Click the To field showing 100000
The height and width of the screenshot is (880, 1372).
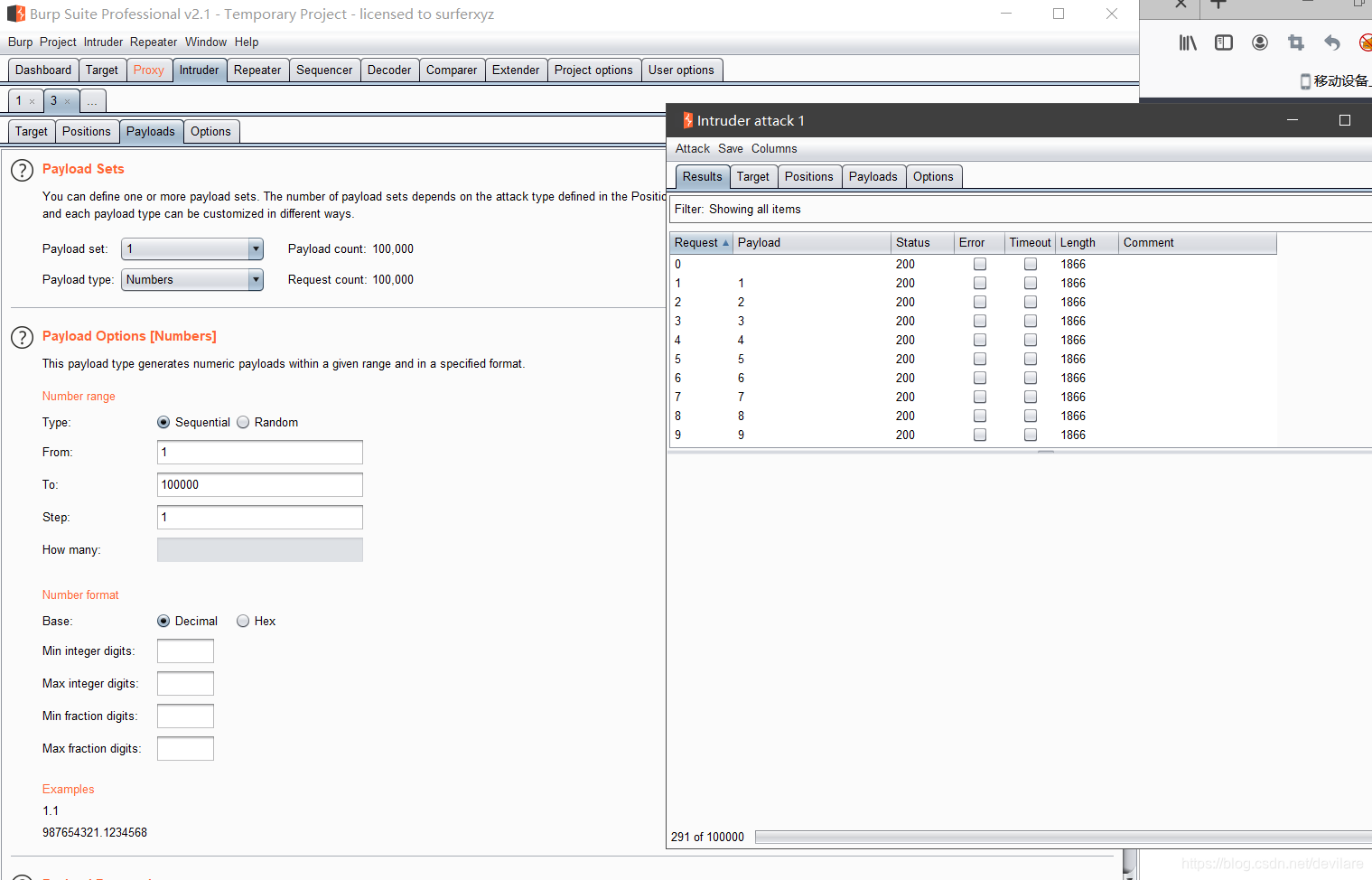pos(260,485)
